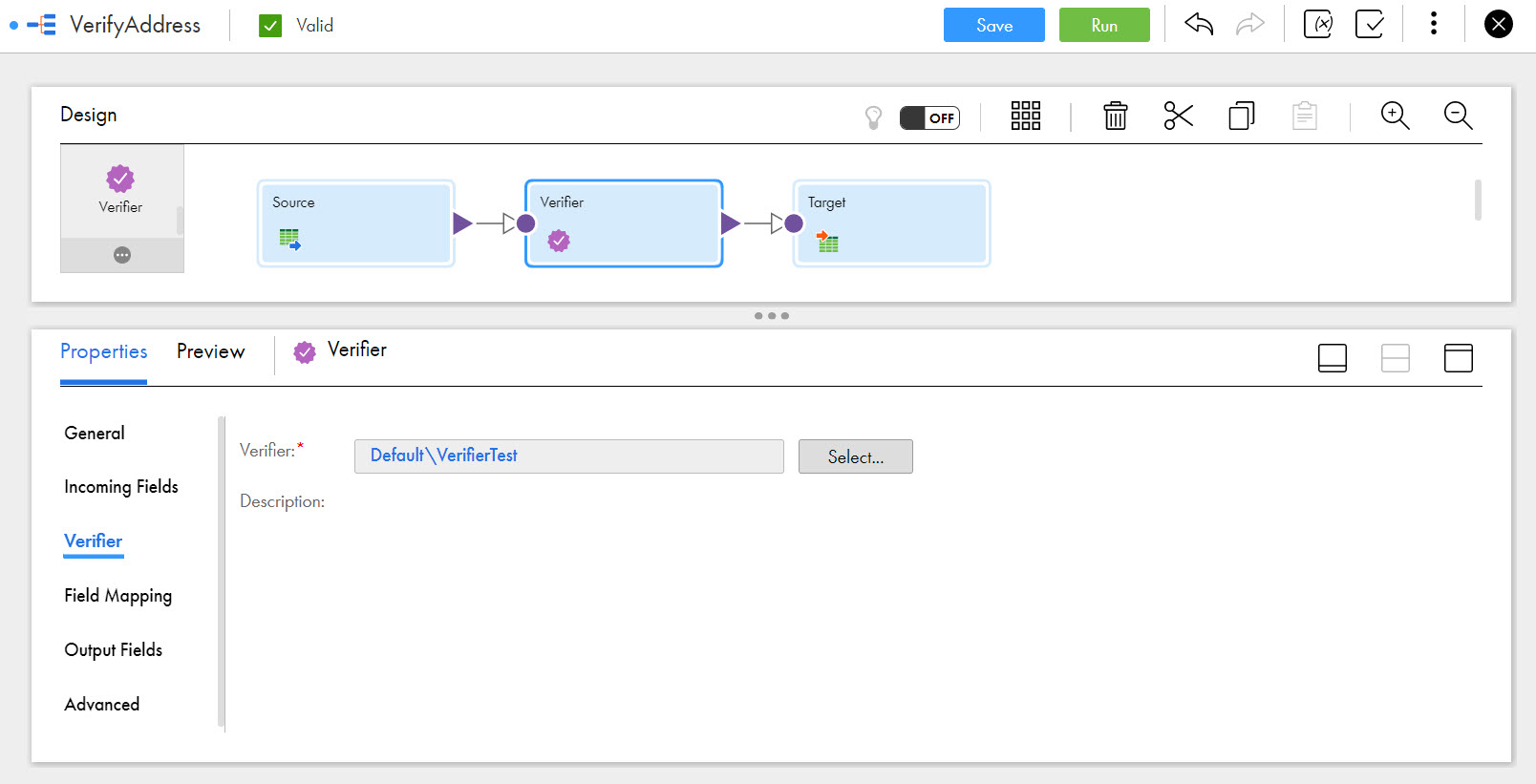Split panel view evenly
The image size is (1536, 784).
[x=1396, y=358]
